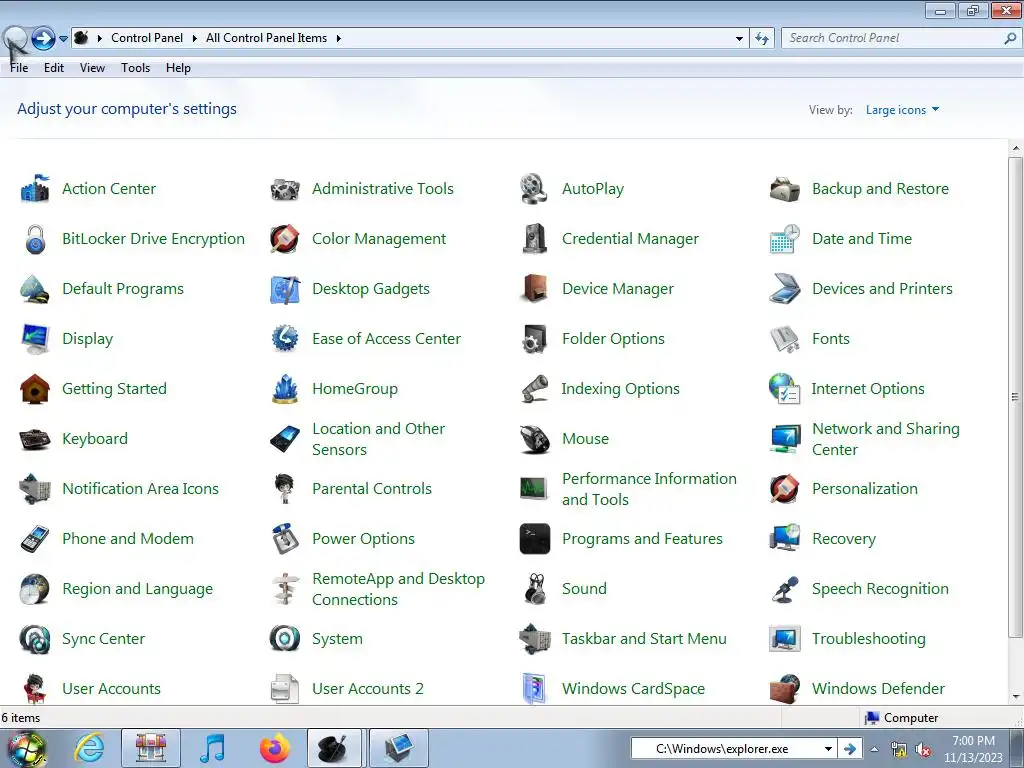Open the Network and Sharing Center link

point(886,439)
